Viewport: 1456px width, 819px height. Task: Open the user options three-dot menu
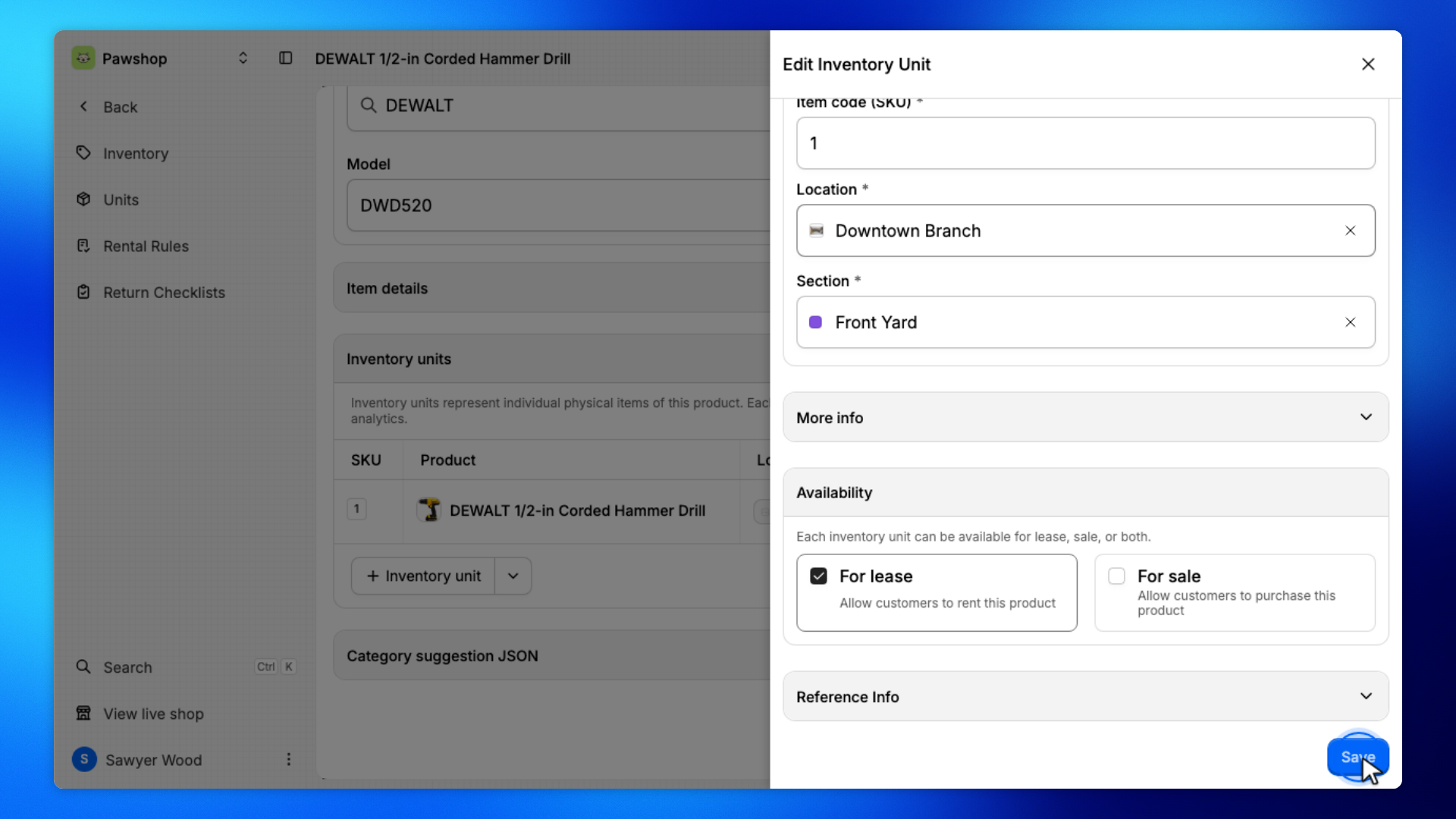(288, 759)
